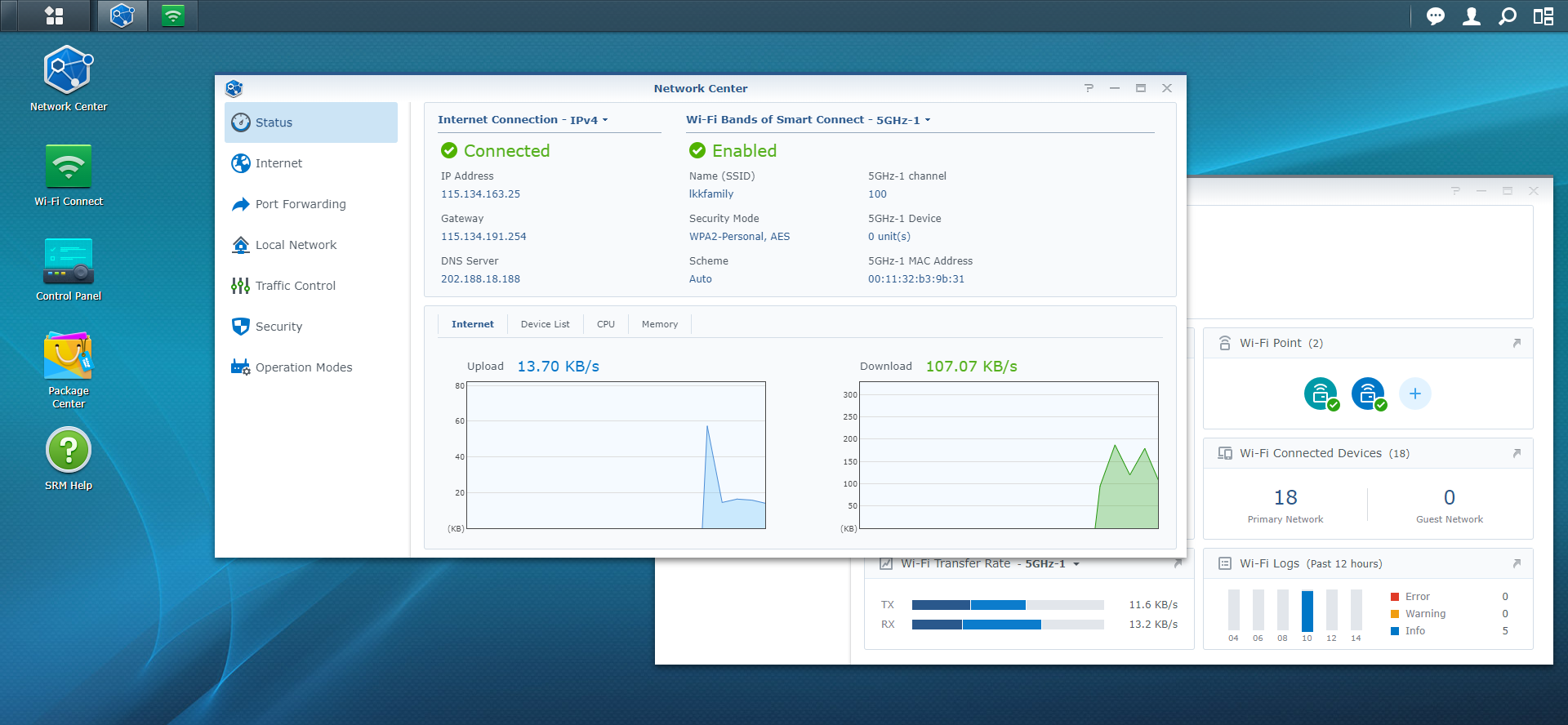The height and width of the screenshot is (725, 1568).
Task: Open Local Network in the sidebar
Action: tap(311, 245)
